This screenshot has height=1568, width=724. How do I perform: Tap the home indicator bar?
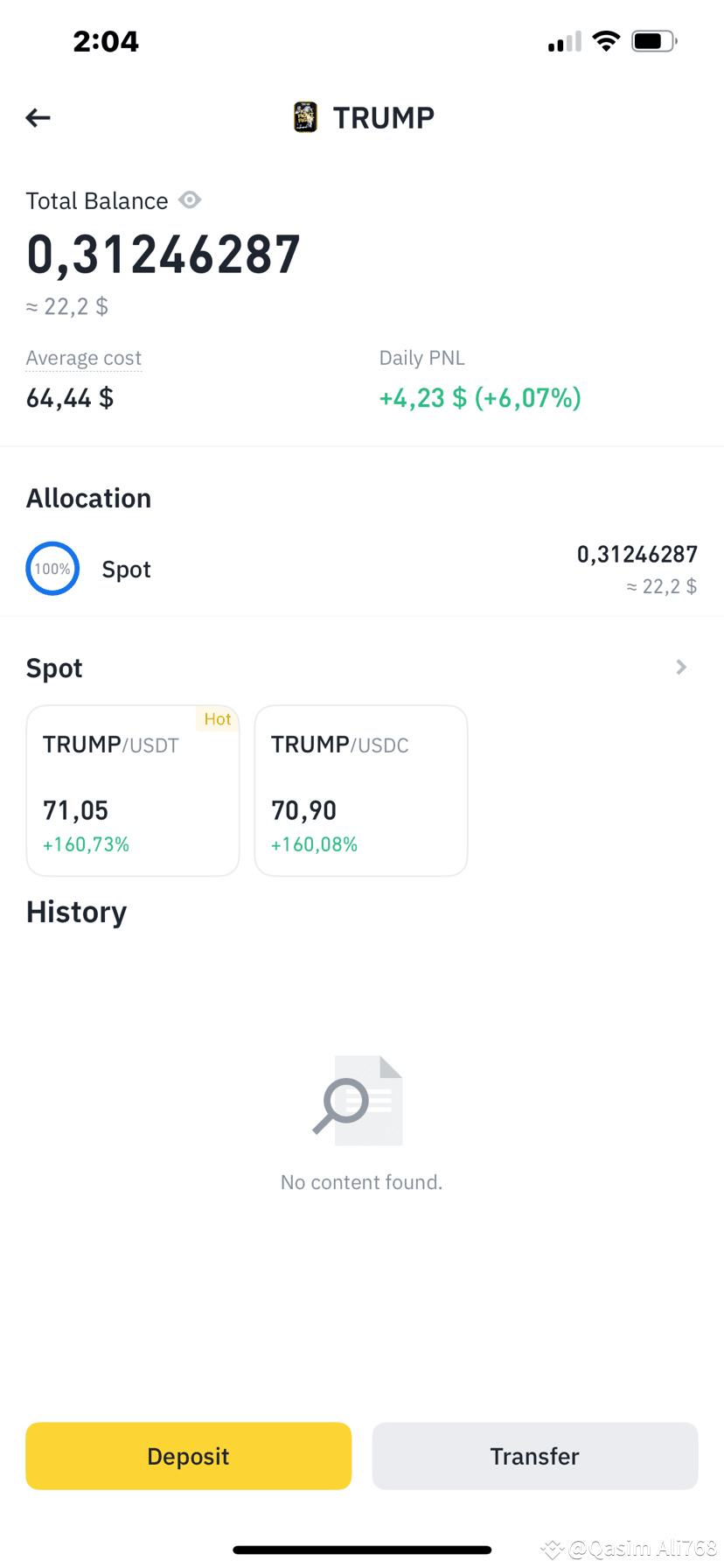362,1550
